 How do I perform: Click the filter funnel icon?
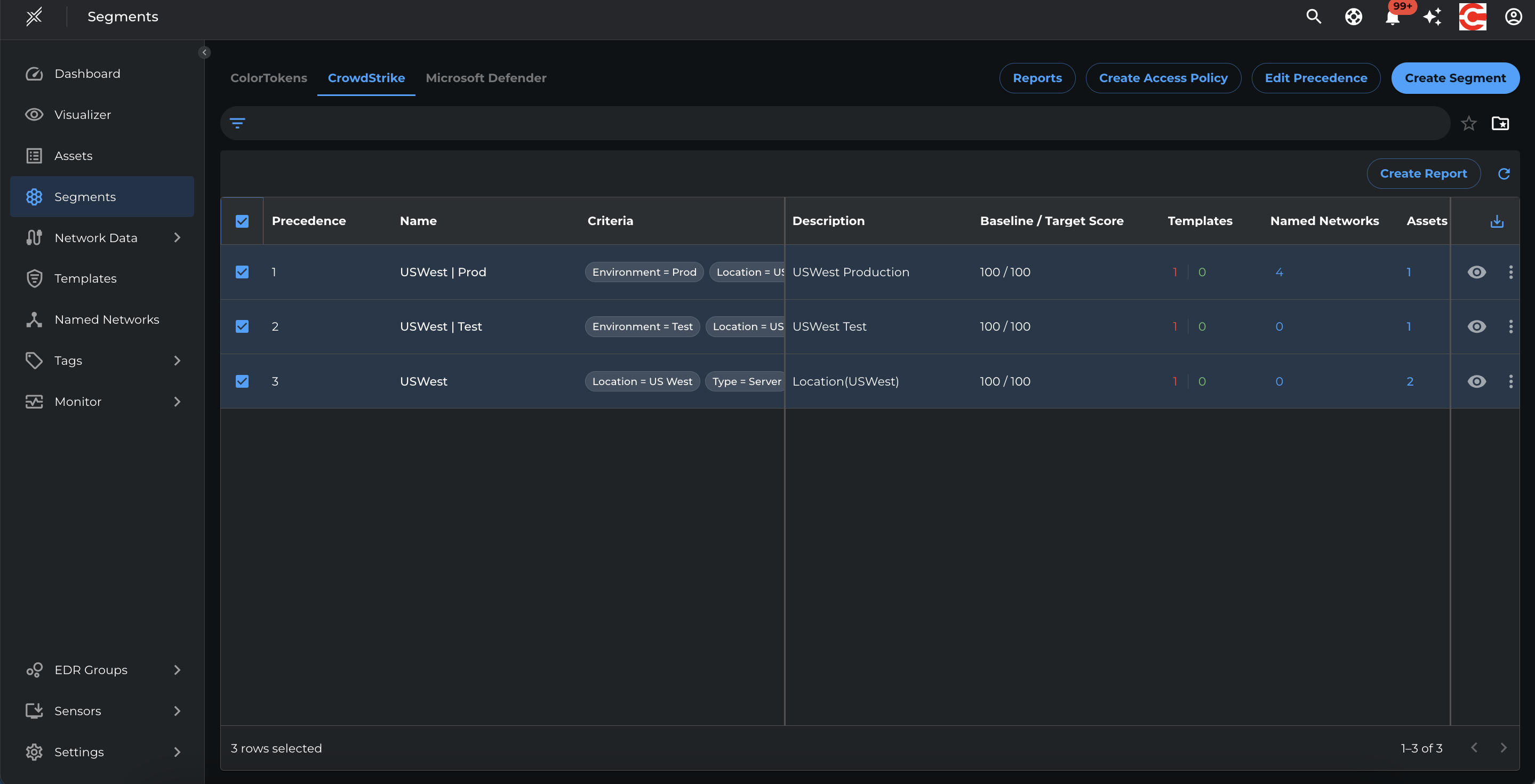(x=237, y=123)
